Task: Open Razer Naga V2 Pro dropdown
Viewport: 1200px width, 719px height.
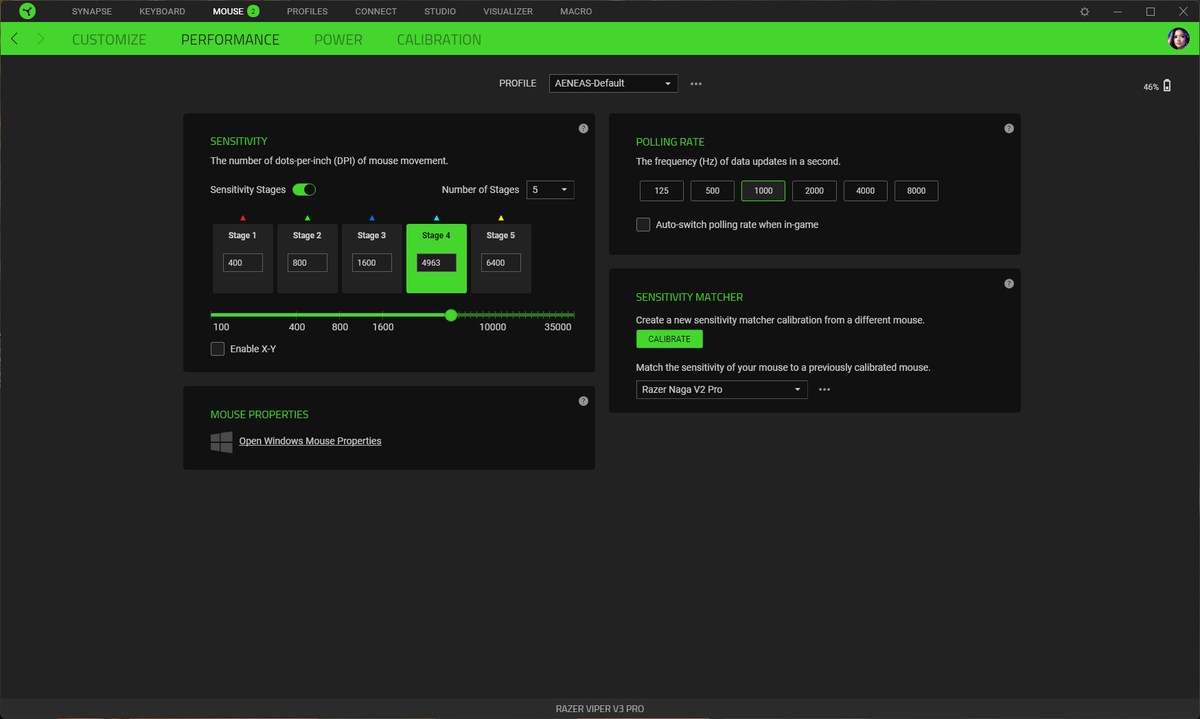Action: pos(722,390)
